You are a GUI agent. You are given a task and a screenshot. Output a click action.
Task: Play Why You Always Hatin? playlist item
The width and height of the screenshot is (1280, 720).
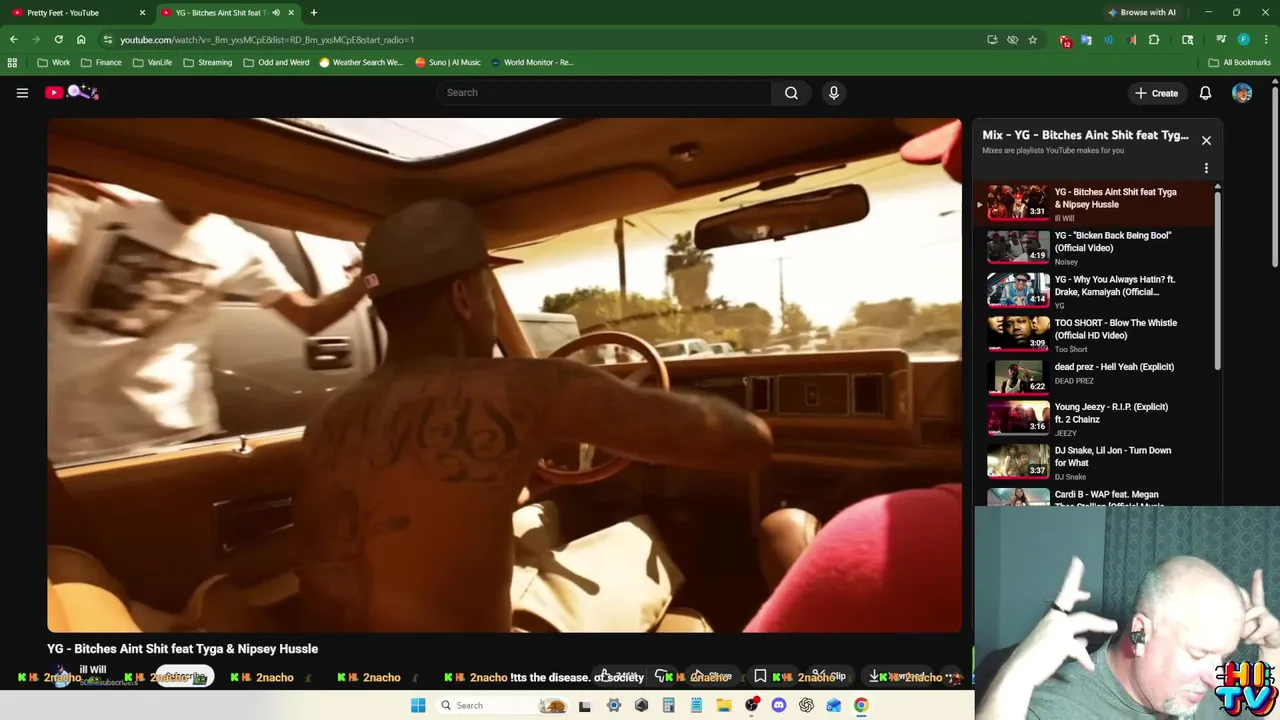pos(1094,291)
